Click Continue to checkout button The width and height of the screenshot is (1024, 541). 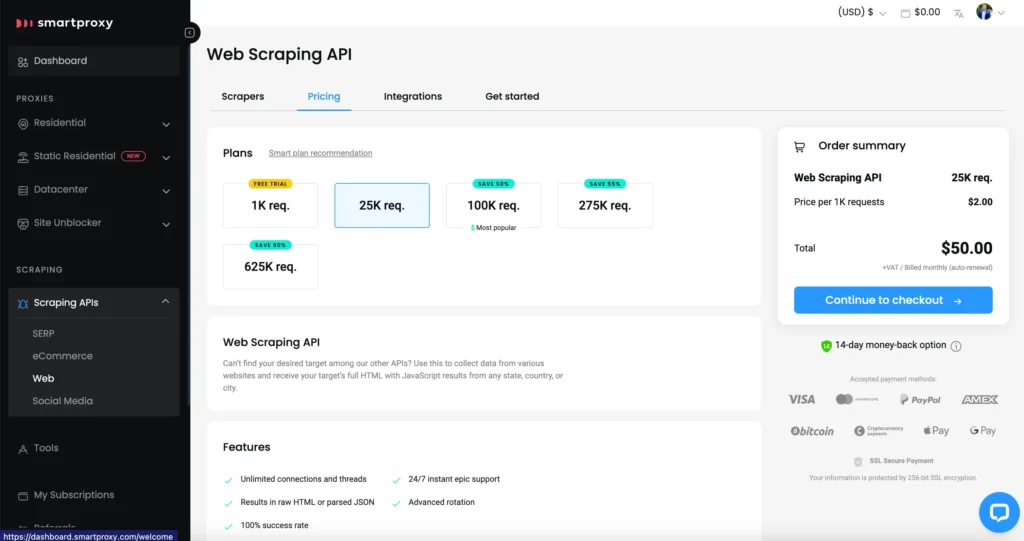click(893, 300)
